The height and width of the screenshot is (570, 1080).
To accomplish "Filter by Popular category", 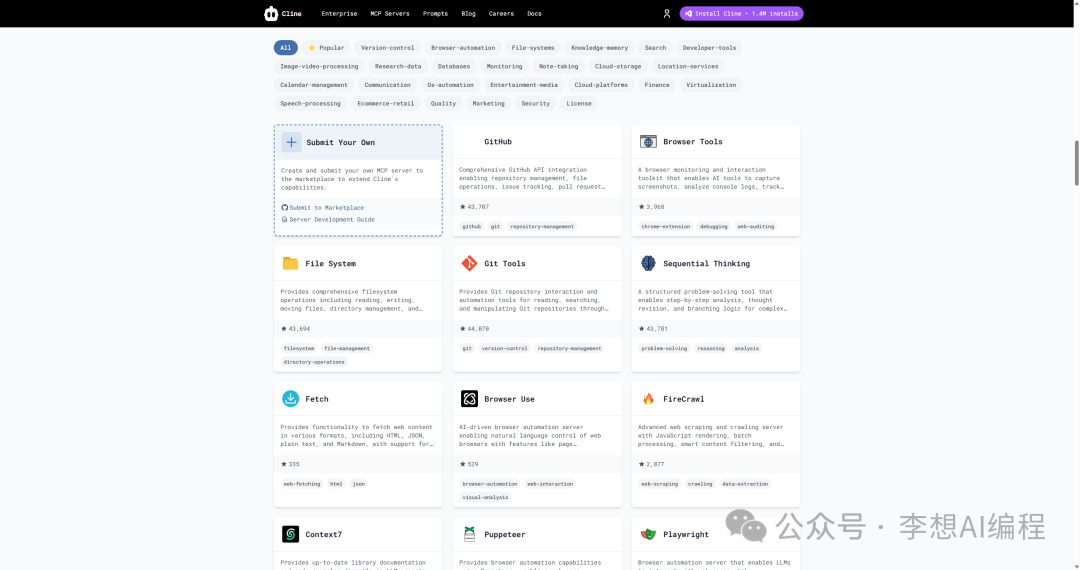I will [326, 48].
